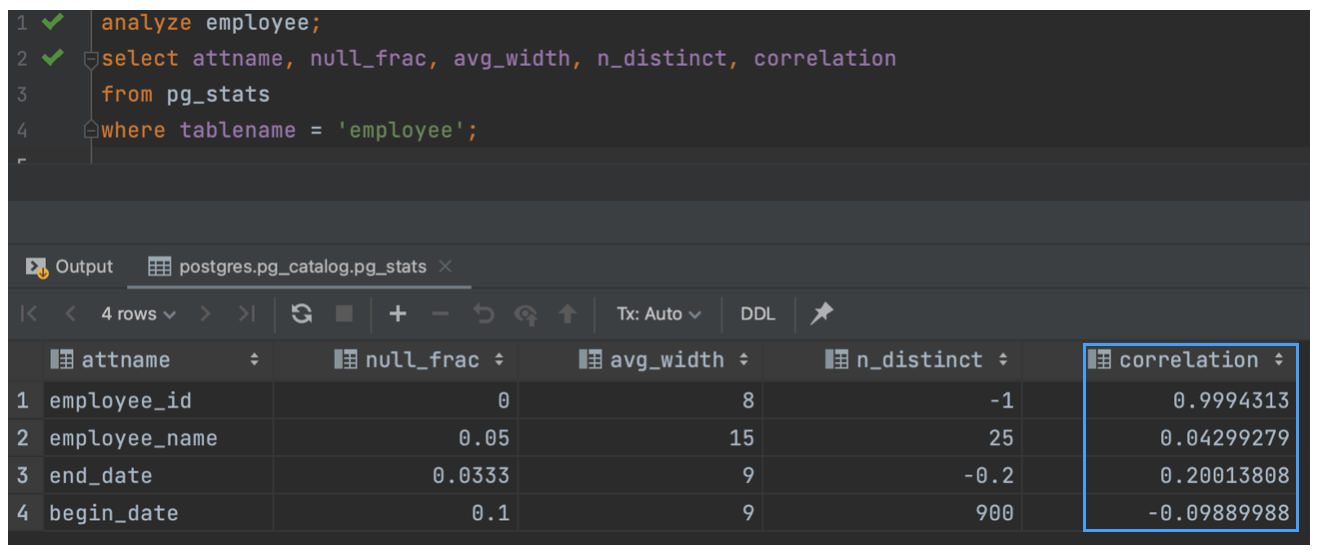Submit changes up-arrow icon
Image resolution: width=1320 pixels, height=554 pixels.
[568, 314]
